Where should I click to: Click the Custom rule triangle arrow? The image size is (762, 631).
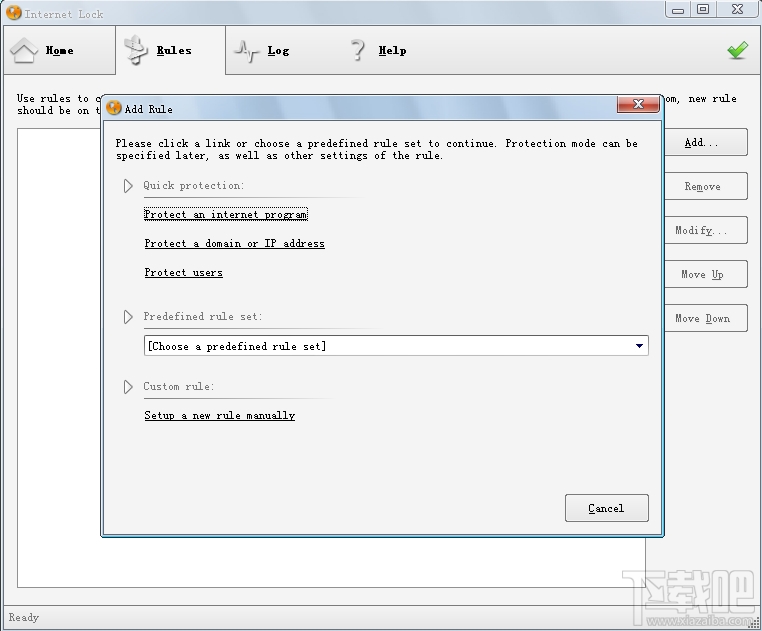(x=128, y=387)
